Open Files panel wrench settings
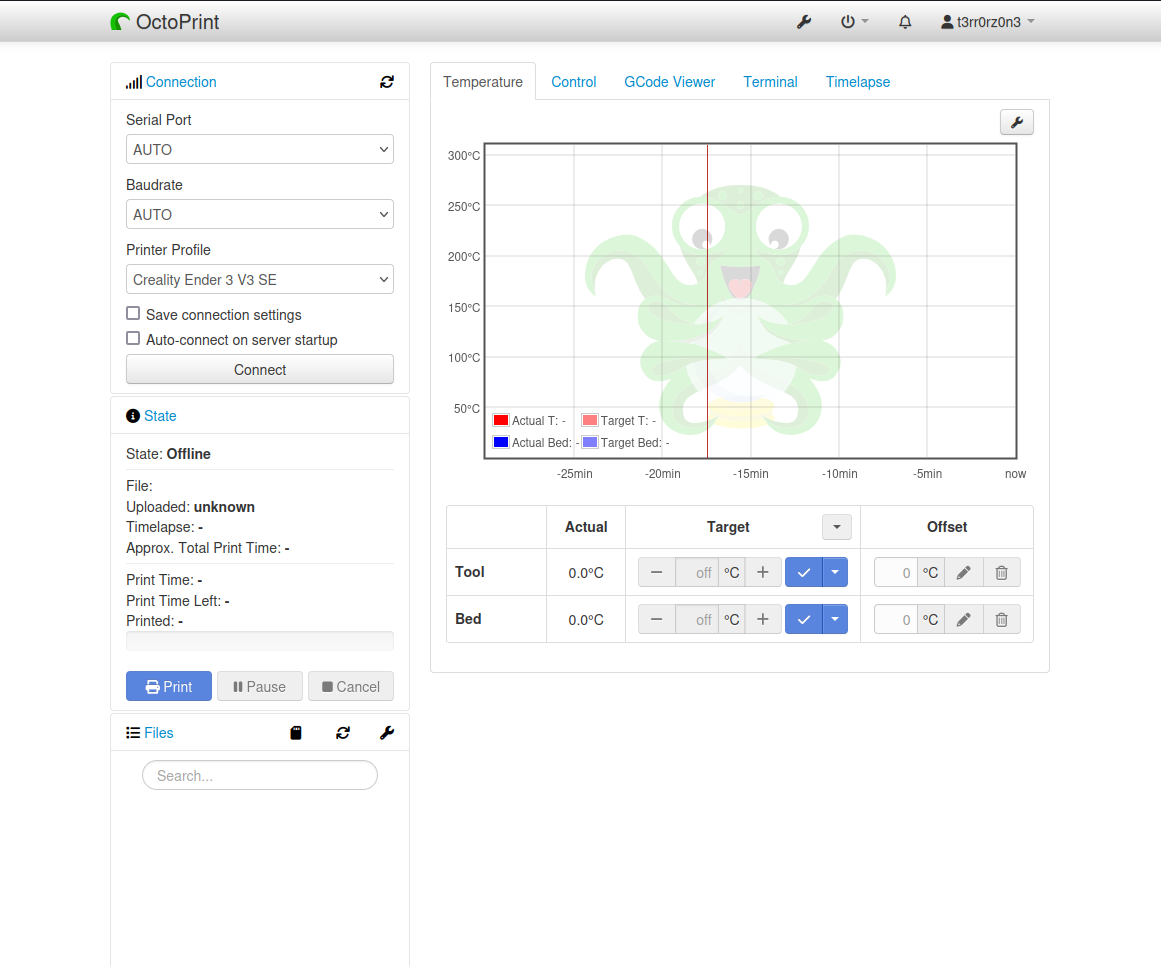 tap(387, 733)
